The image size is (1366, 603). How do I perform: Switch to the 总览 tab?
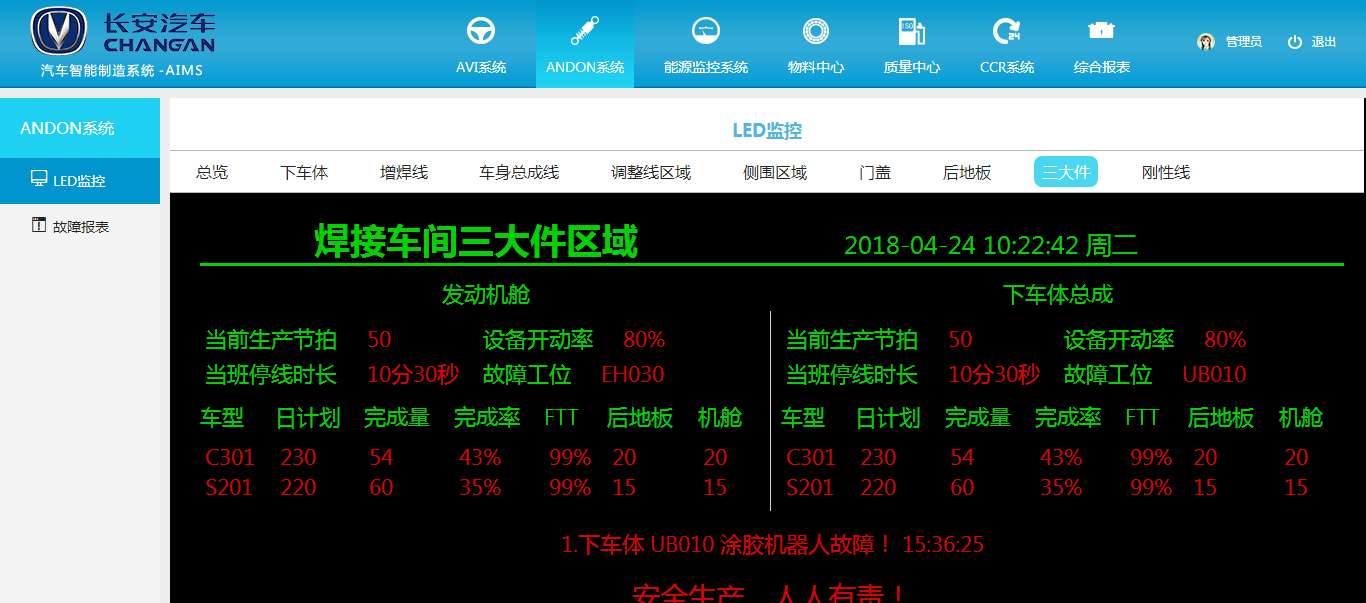(x=212, y=172)
